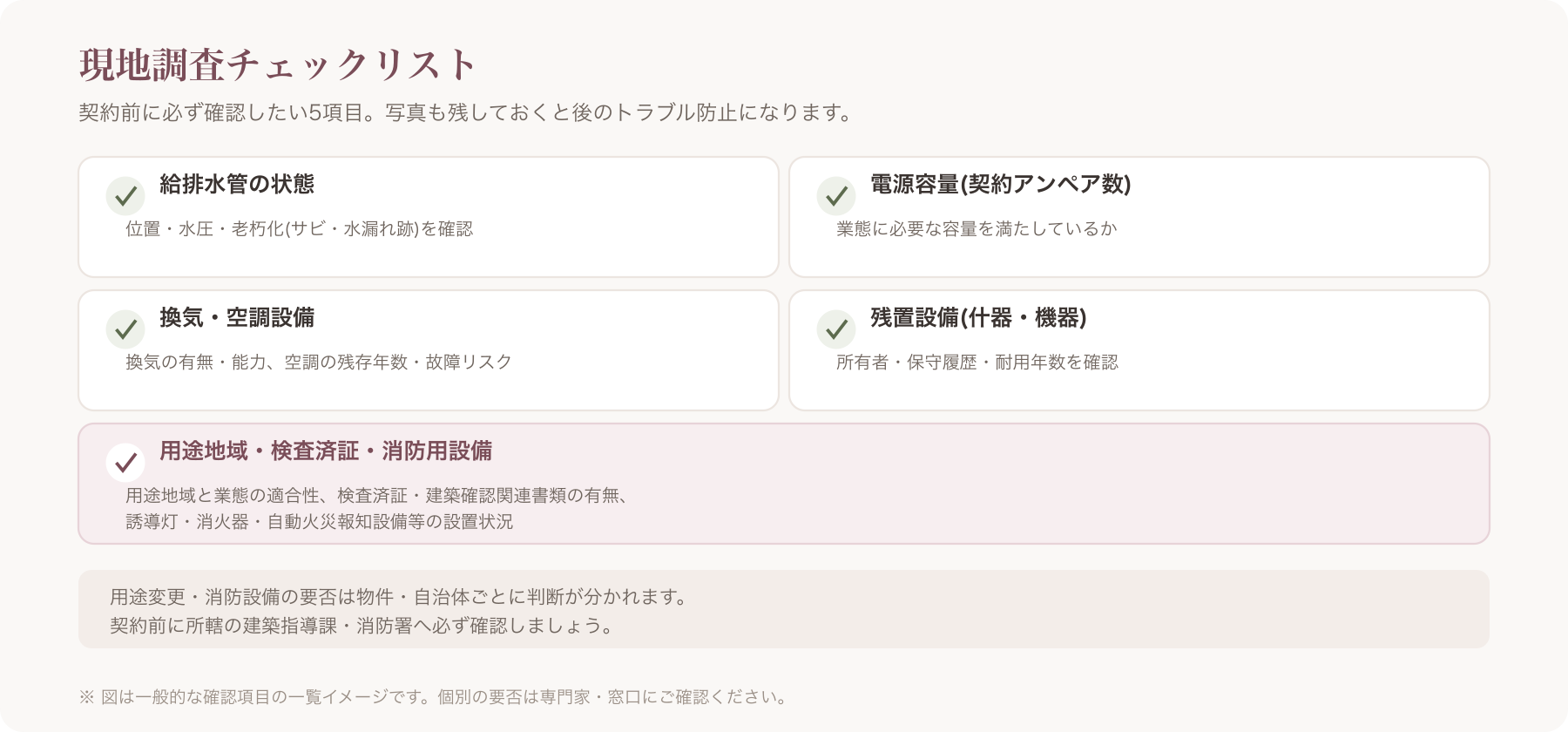1568x732 pixels.
Task: Select the 給排水管の状態 card
Action: (429, 217)
